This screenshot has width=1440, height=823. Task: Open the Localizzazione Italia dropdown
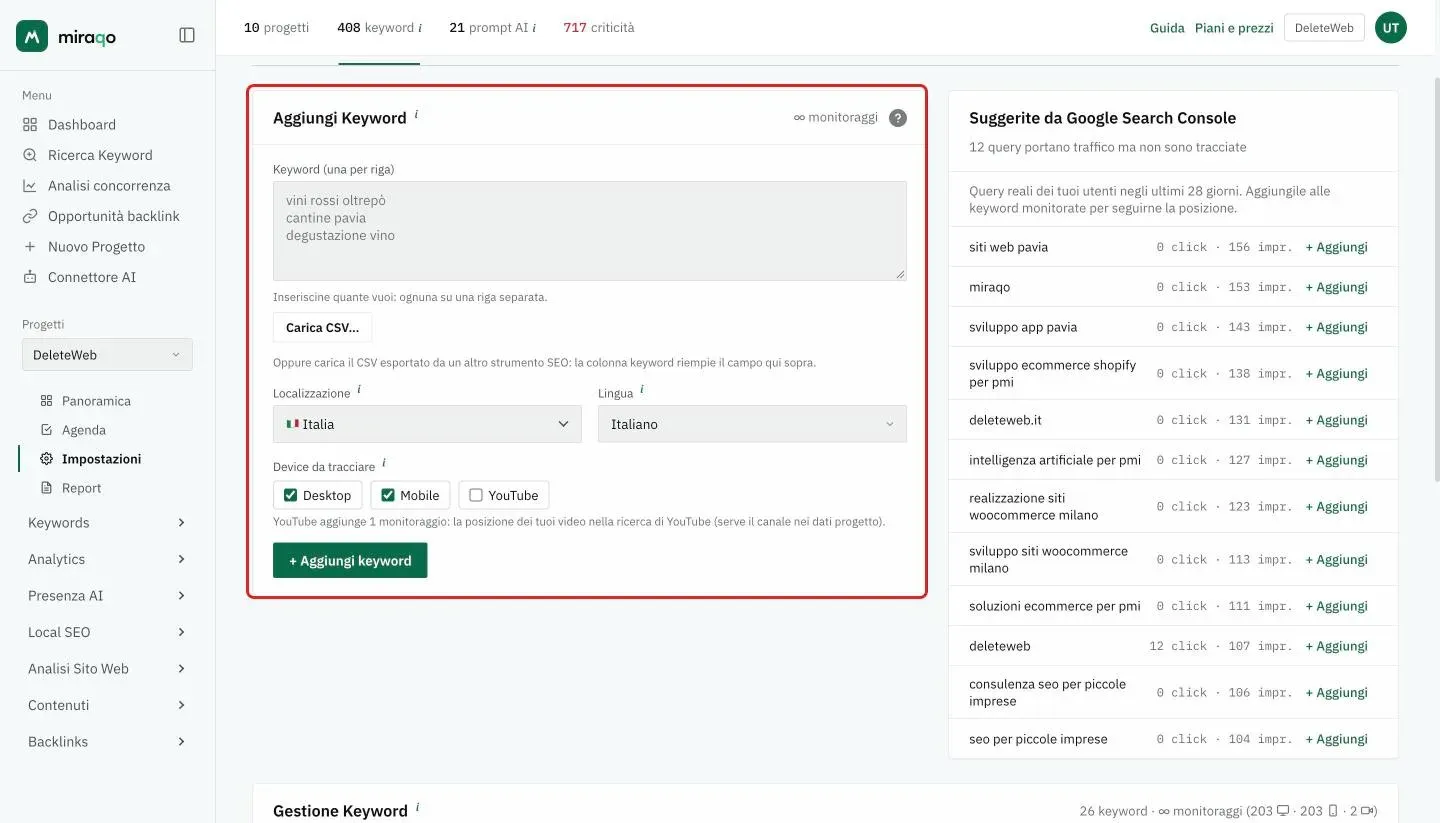click(x=427, y=424)
